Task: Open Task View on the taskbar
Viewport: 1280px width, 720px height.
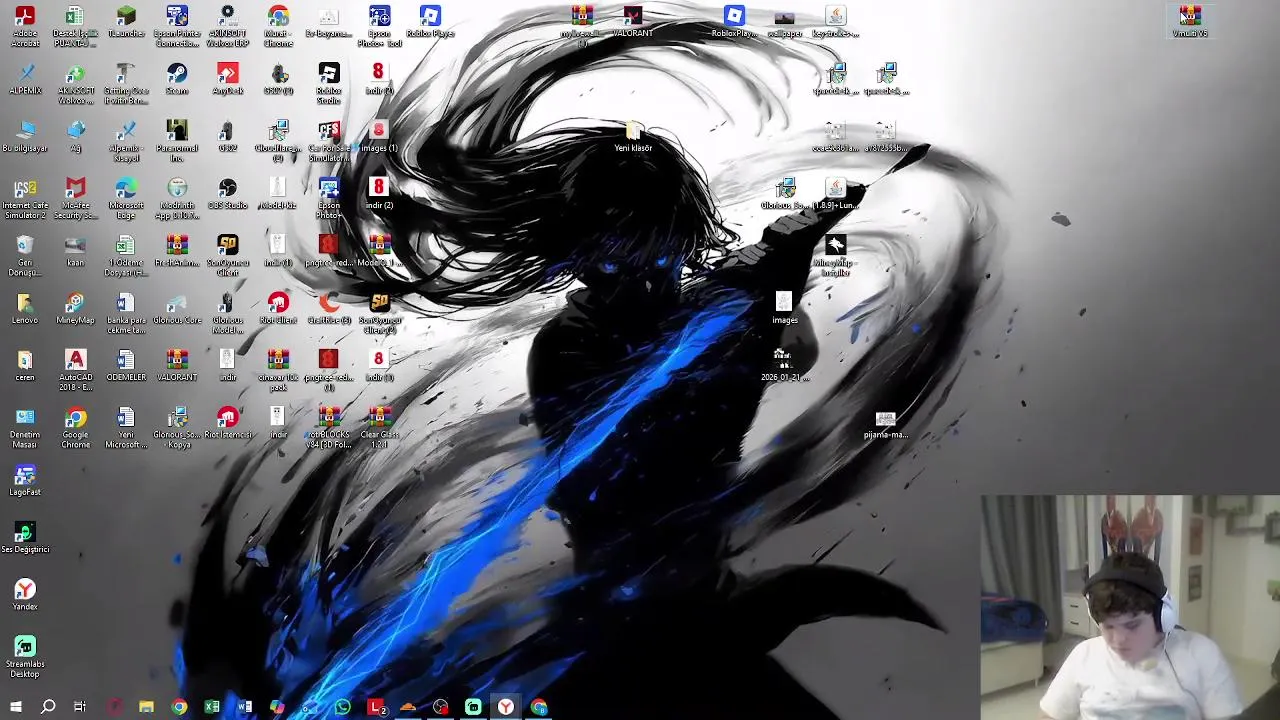Action: coord(80,707)
